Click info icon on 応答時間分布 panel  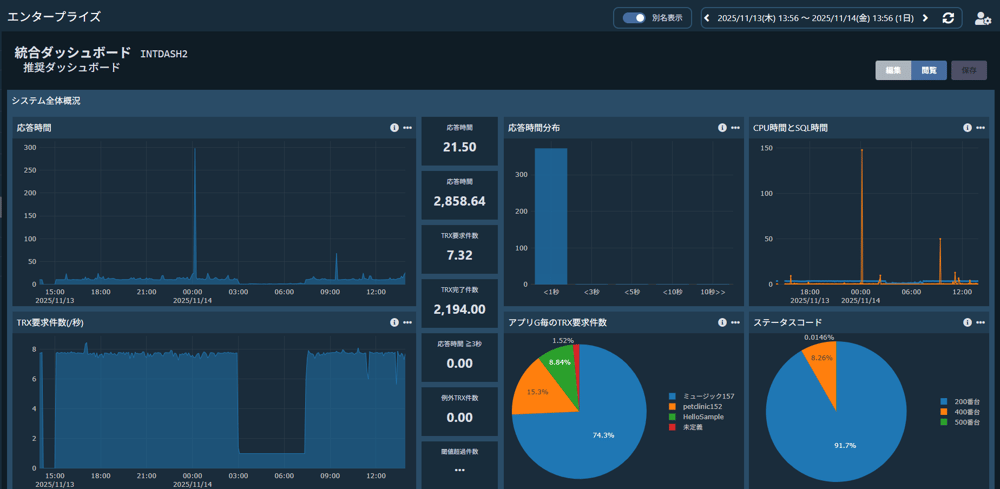click(x=722, y=128)
